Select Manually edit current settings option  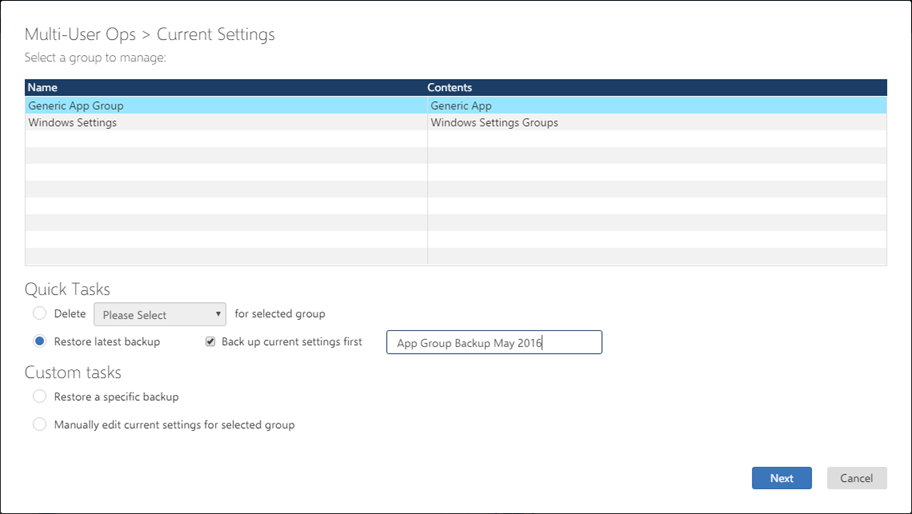pos(40,424)
